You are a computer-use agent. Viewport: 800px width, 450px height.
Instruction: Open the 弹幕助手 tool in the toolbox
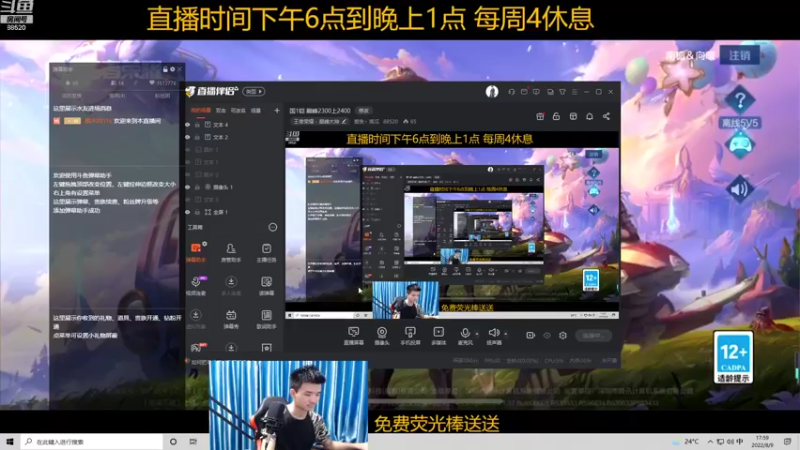coord(196,252)
